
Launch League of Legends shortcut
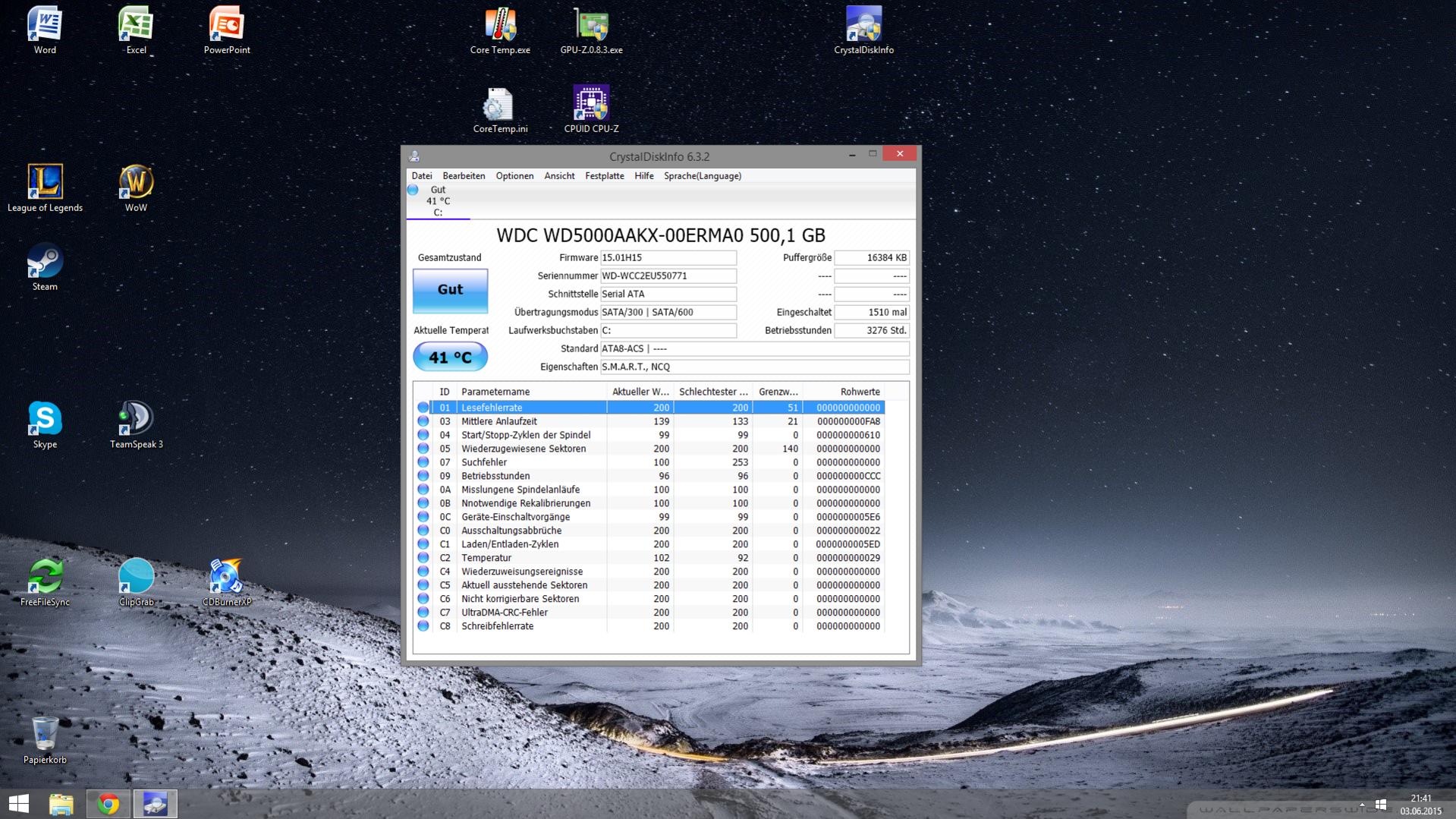click(x=45, y=188)
